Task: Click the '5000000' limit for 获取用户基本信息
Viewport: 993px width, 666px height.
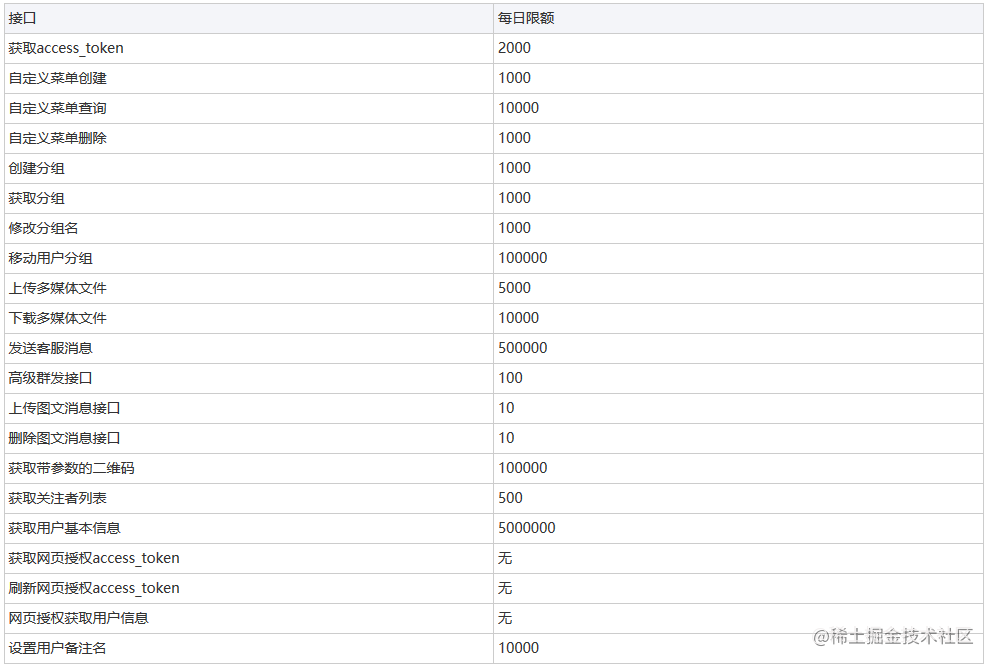Action: point(527,528)
